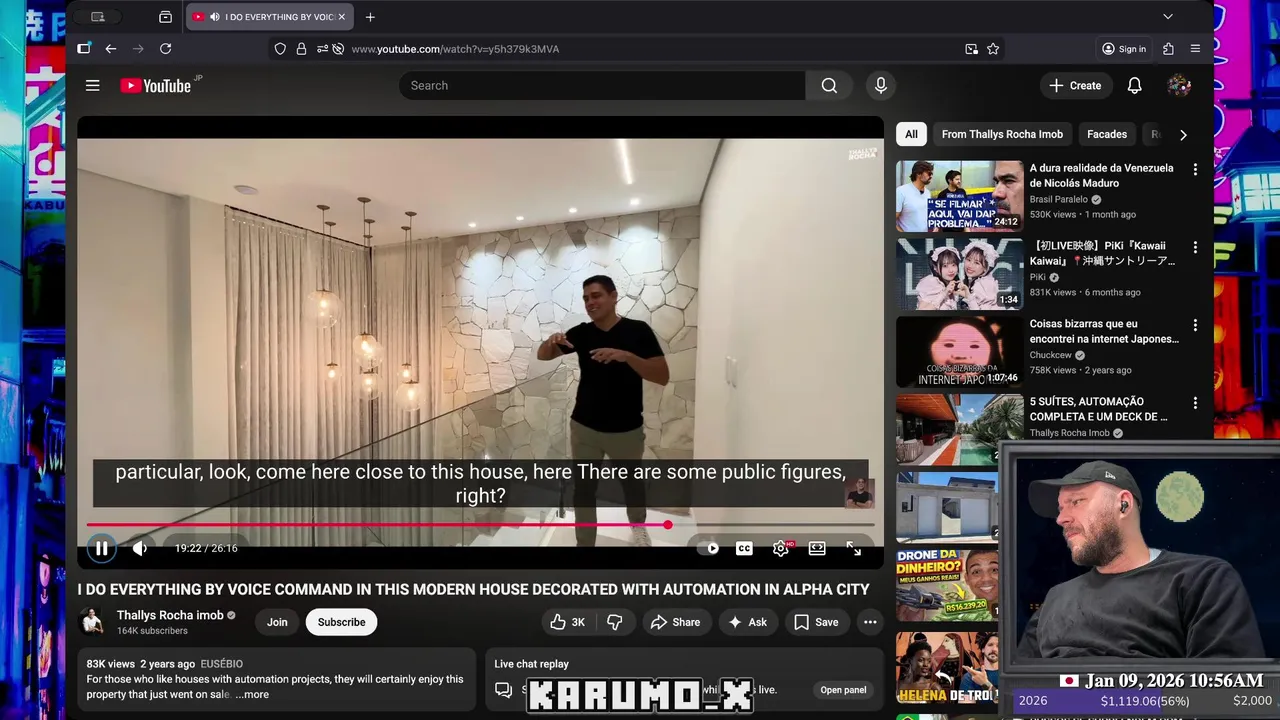1280x720 pixels.
Task: Go back with the browser back arrow
Action: click(x=111, y=49)
